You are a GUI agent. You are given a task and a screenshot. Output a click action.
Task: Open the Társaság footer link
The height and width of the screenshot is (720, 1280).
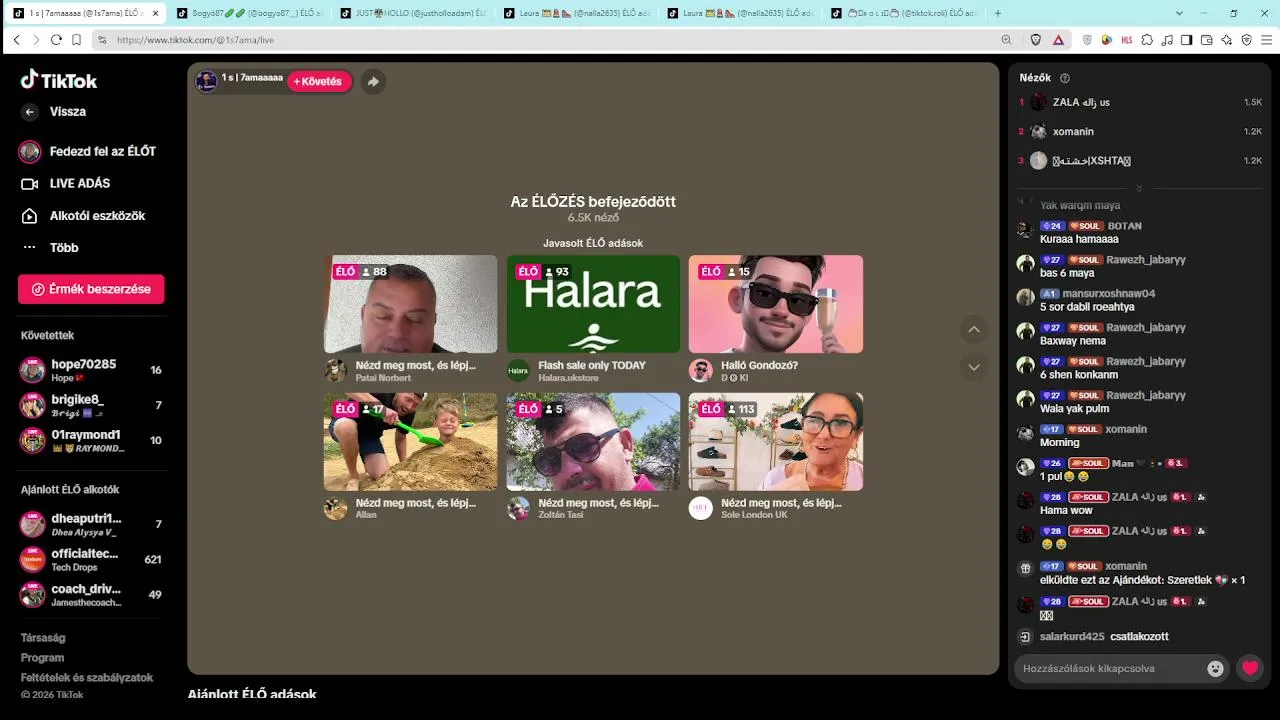click(x=43, y=638)
